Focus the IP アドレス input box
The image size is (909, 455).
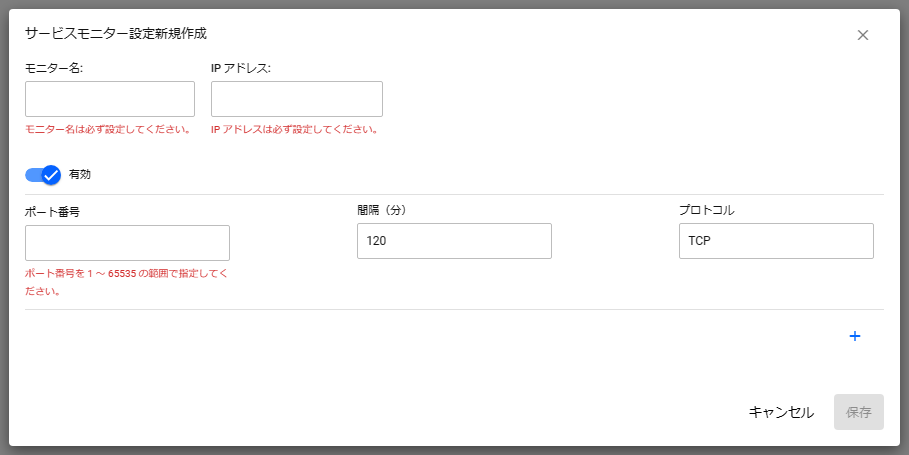tap(297, 99)
